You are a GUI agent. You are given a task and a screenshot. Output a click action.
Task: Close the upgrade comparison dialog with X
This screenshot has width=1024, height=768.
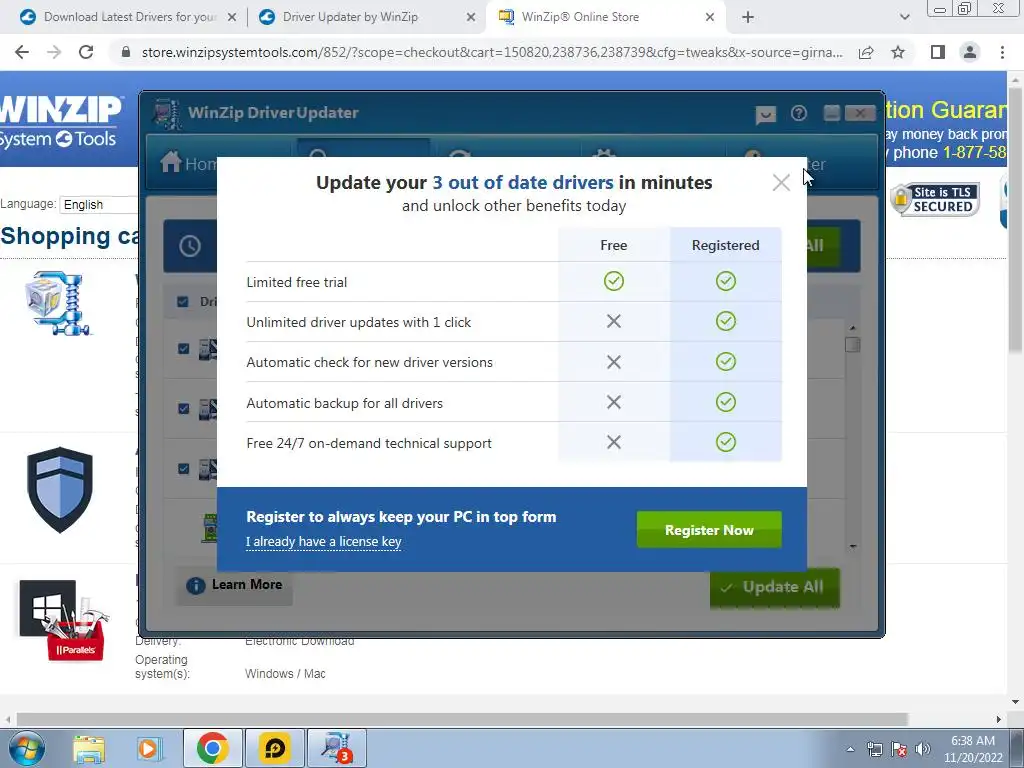click(x=781, y=182)
